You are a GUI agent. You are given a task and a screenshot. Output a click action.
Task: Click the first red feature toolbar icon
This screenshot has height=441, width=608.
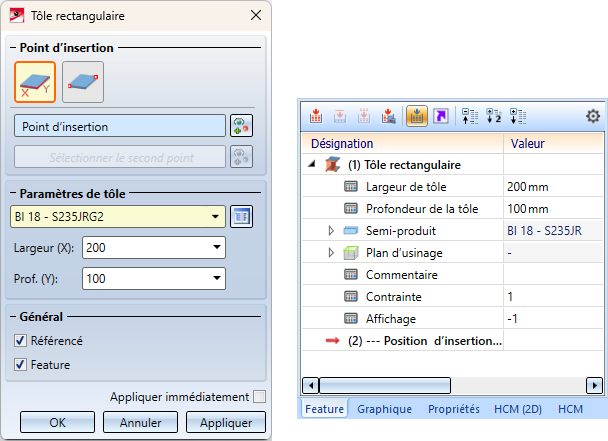coord(317,116)
